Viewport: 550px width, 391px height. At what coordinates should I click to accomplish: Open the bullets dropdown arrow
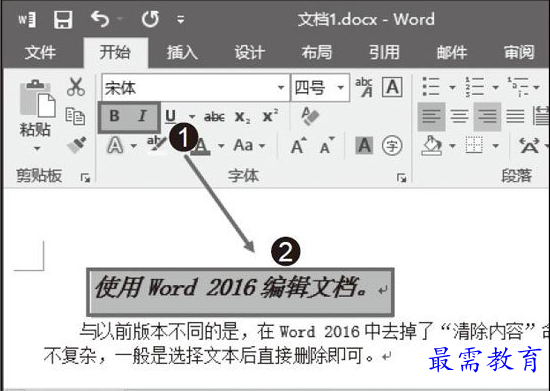click(x=452, y=87)
